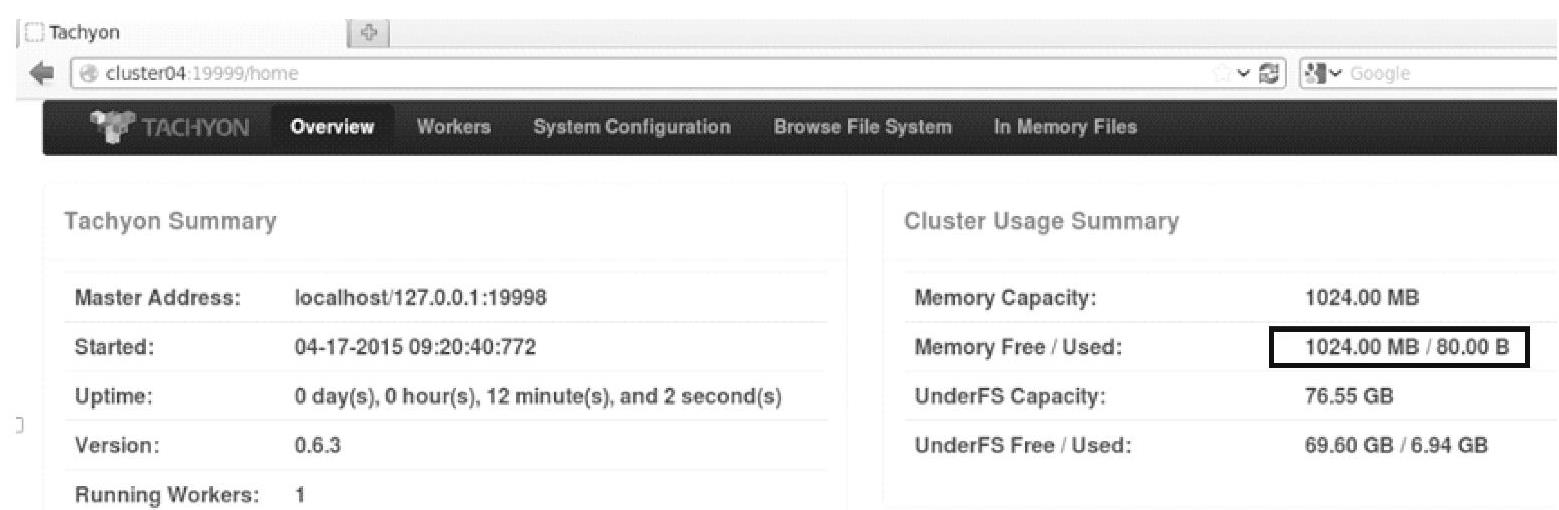Viewport: 1559px width, 510px height.
Task: Click the Tachyon tab favicon
Action: click(x=35, y=33)
